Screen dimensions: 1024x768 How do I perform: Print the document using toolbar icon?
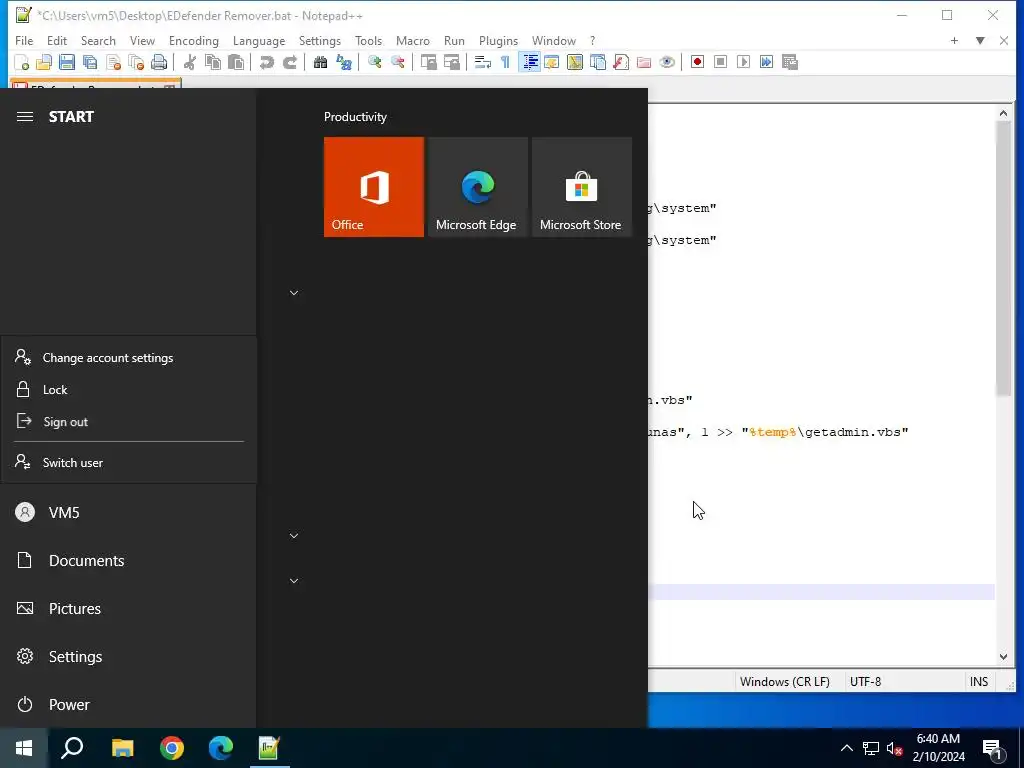pyautogui.click(x=159, y=62)
